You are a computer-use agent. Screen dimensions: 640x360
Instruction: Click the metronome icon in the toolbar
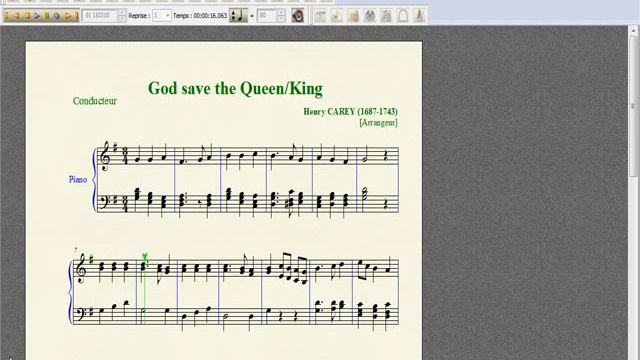[419, 16]
